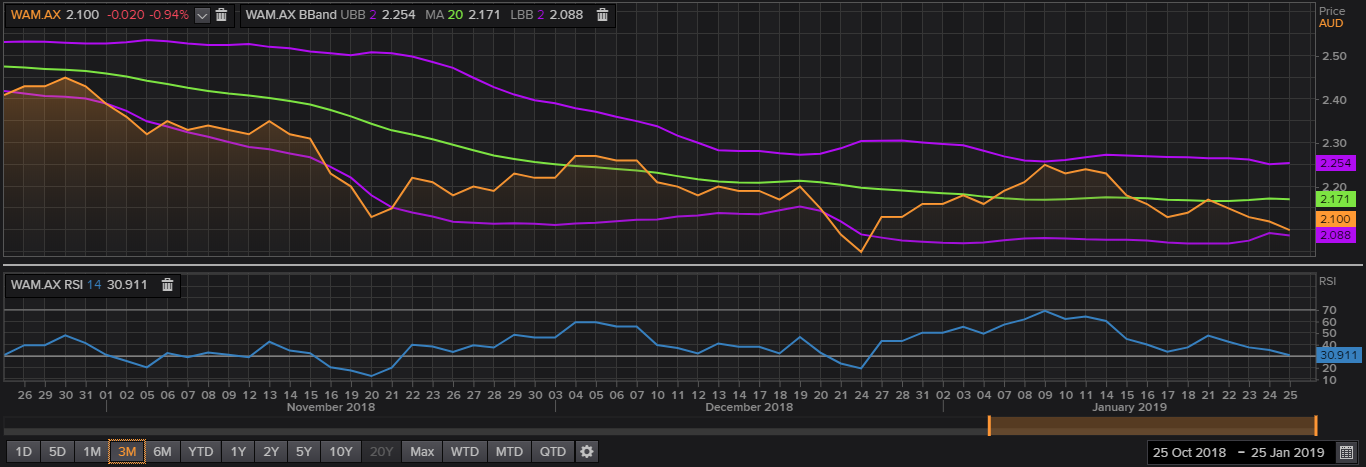Click the November 2018 axis label
Screen dimensions: 1366x467
tap(331, 407)
